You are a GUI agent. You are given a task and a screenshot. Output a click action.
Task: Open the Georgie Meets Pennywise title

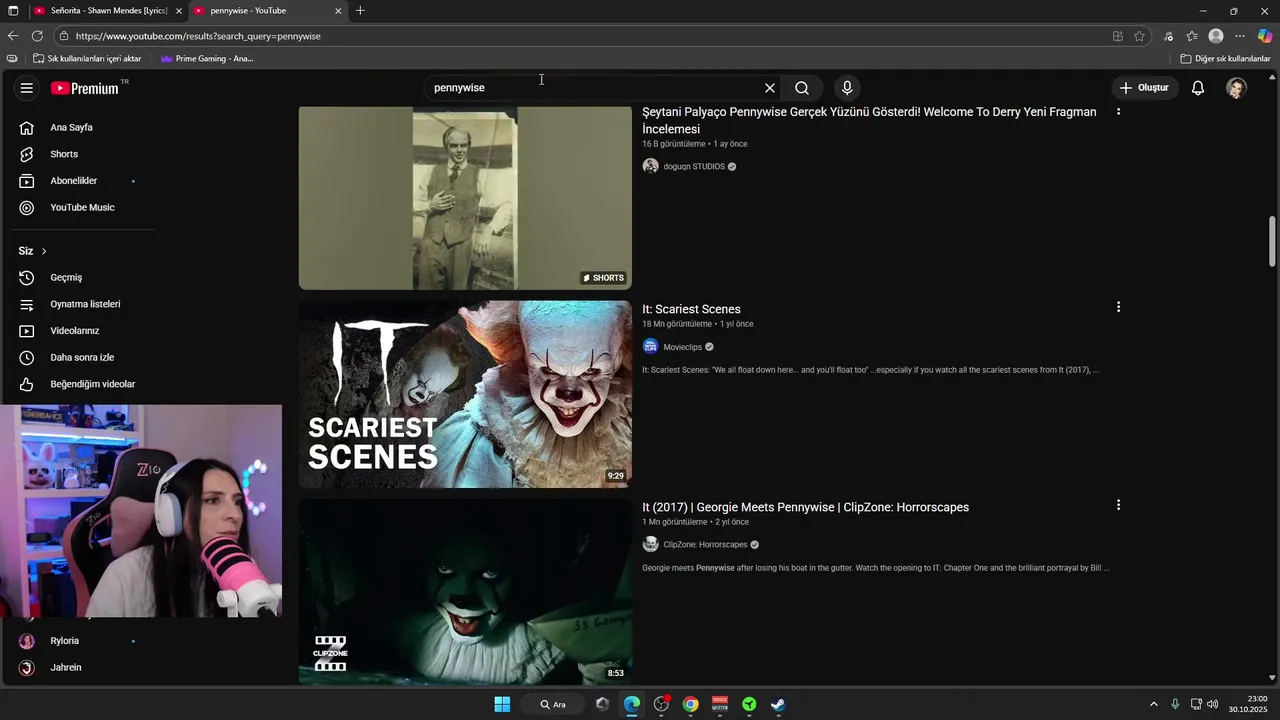coord(805,508)
